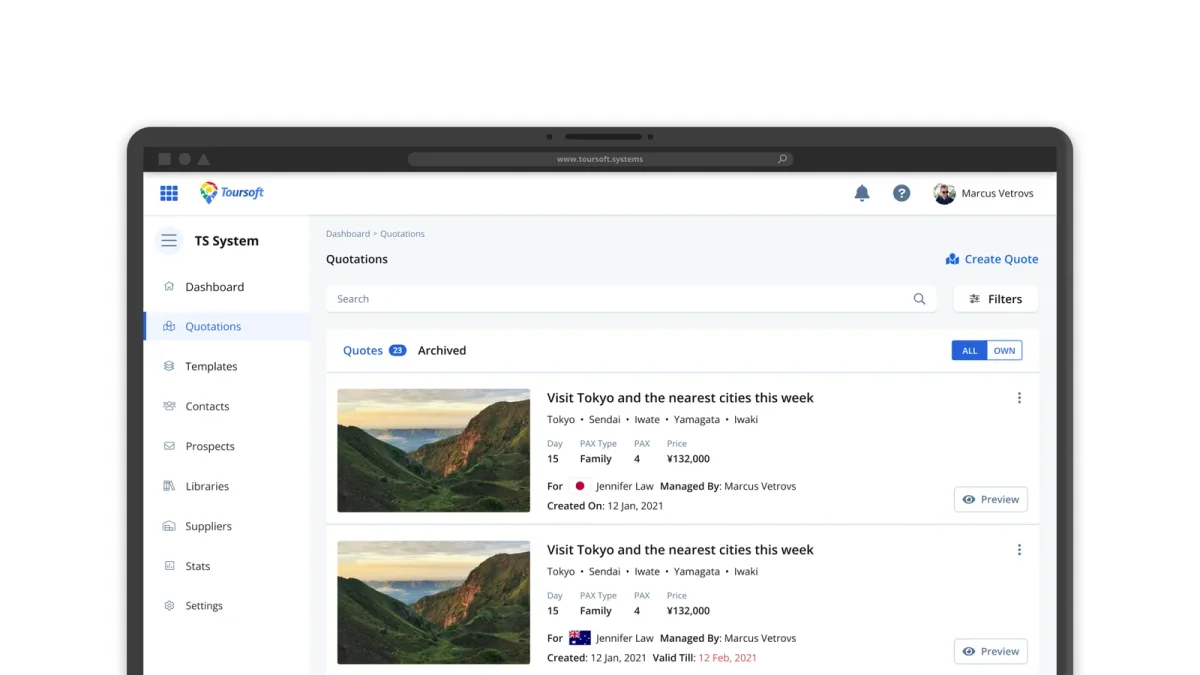This screenshot has height=675, width=1200.
Task: Click Quotations in the breadcrumb
Action: (402, 234)
